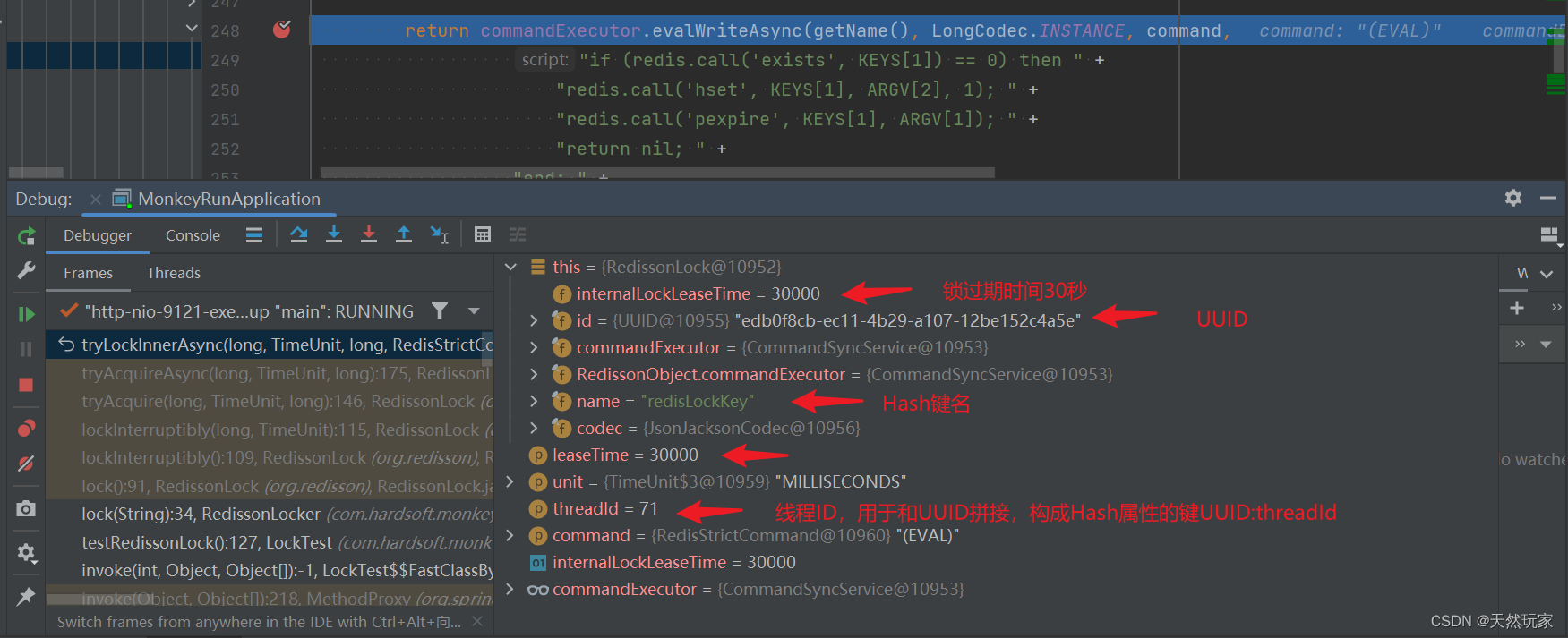
Task: Collapse the 'this' RedissonLock variable node
Action: click(510, 267)
